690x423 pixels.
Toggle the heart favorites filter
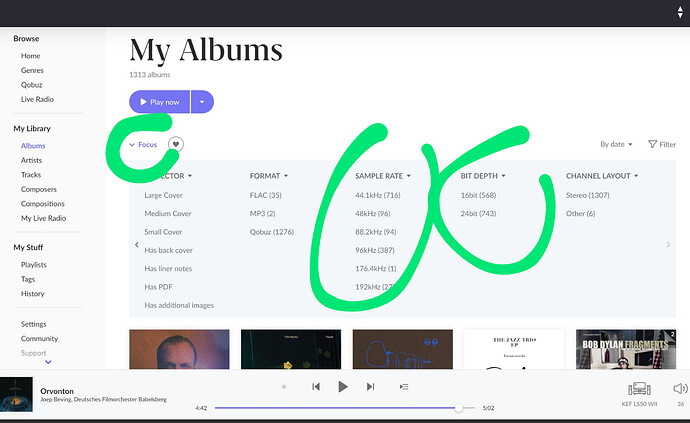tap(176, 144)
